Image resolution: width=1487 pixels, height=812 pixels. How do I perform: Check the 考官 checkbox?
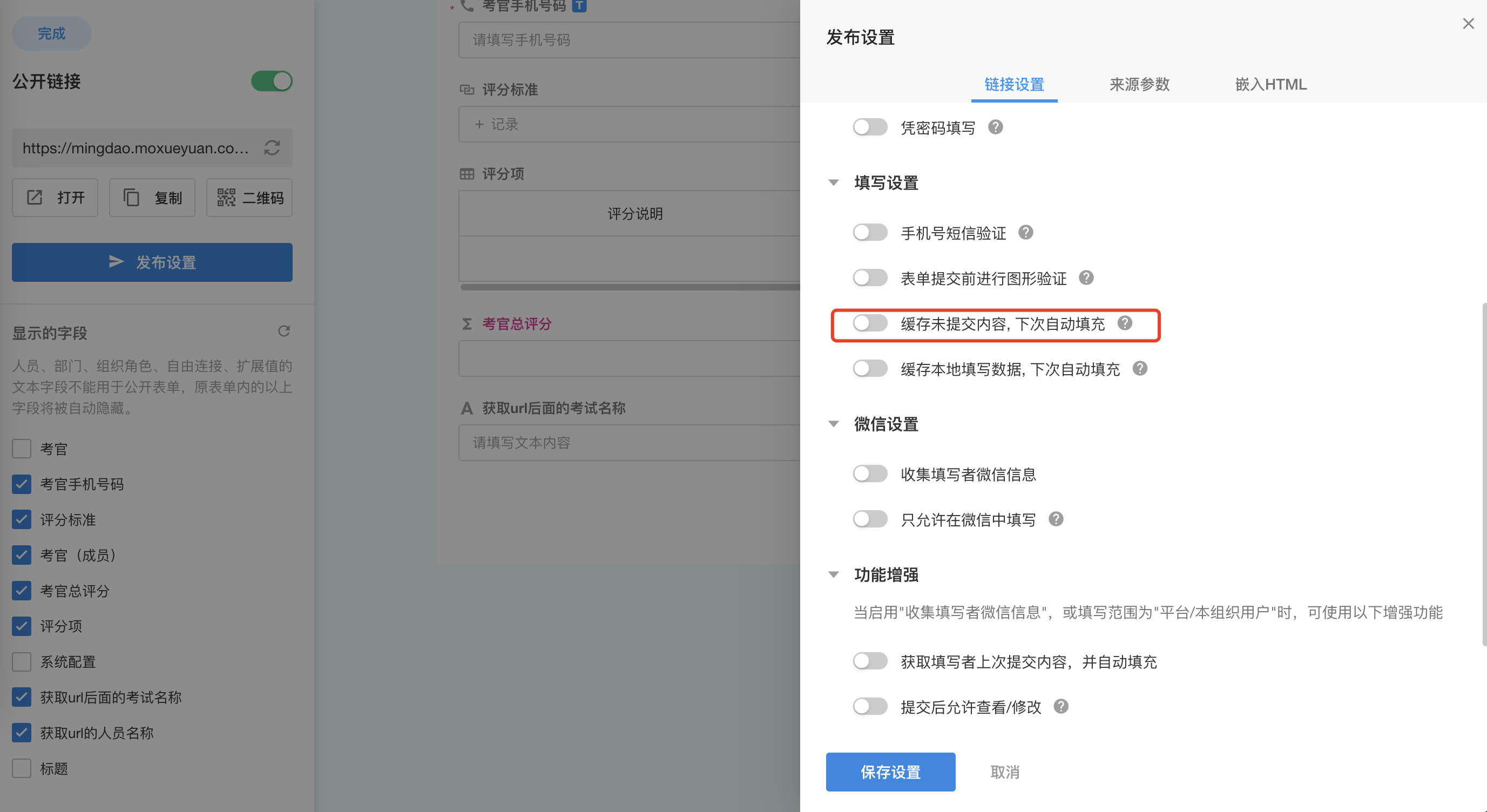point(22,449)
